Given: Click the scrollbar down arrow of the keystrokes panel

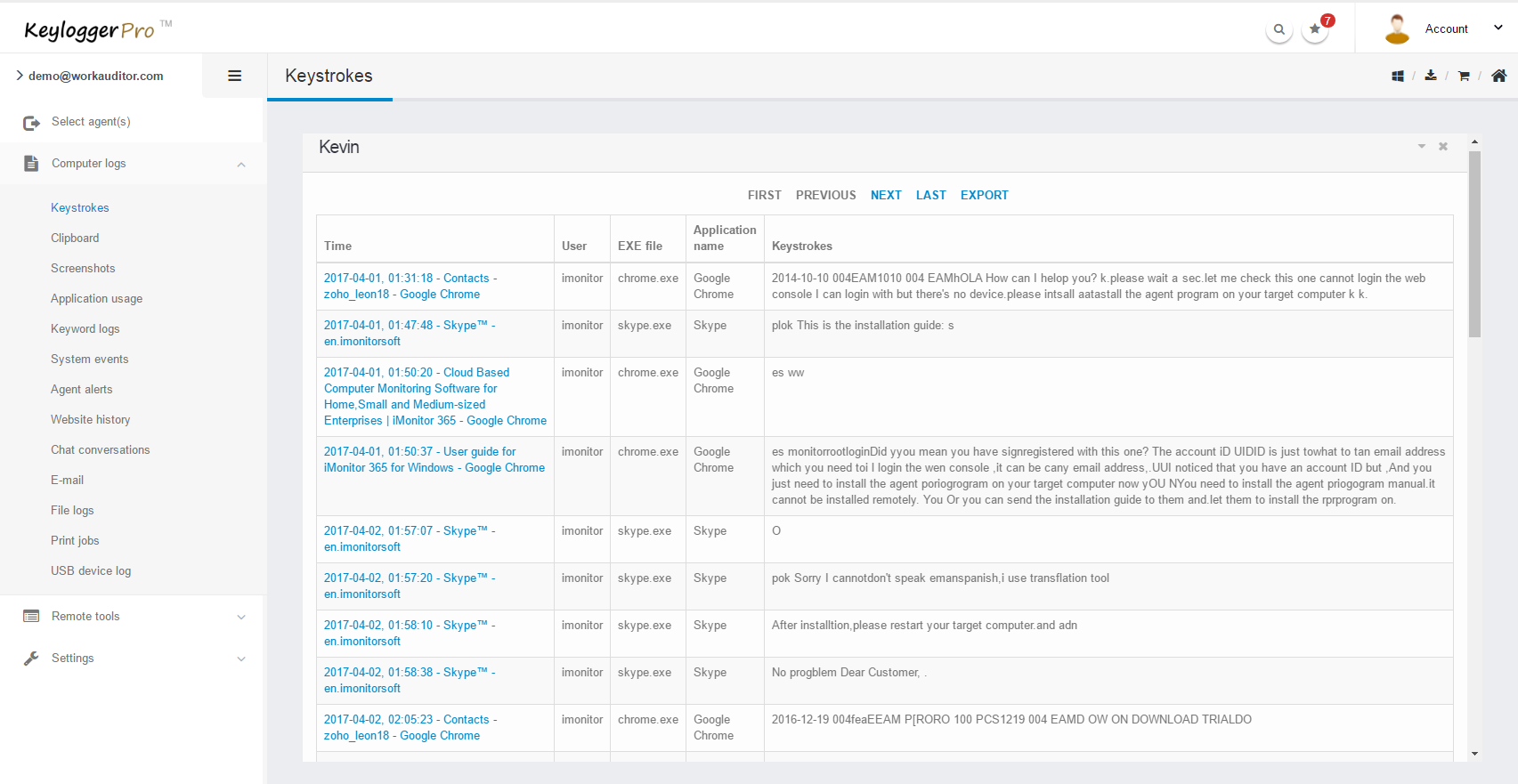Looking at the screenshot, I should [1474, 754].
